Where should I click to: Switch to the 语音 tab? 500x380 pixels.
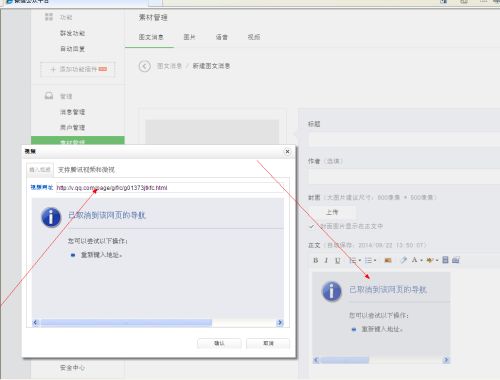click(x=221, y=37)
